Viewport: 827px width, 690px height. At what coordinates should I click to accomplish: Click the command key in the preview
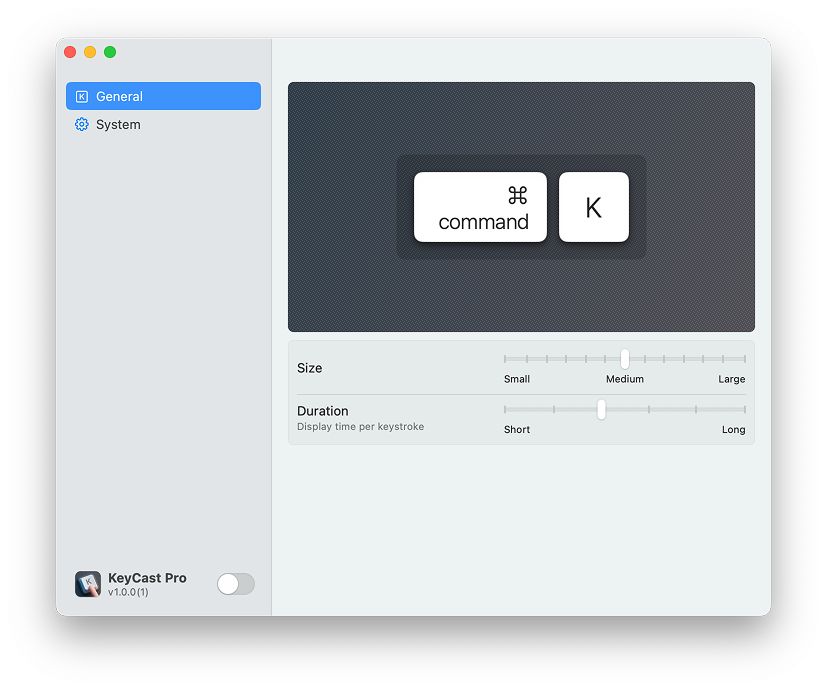(480, 207)
